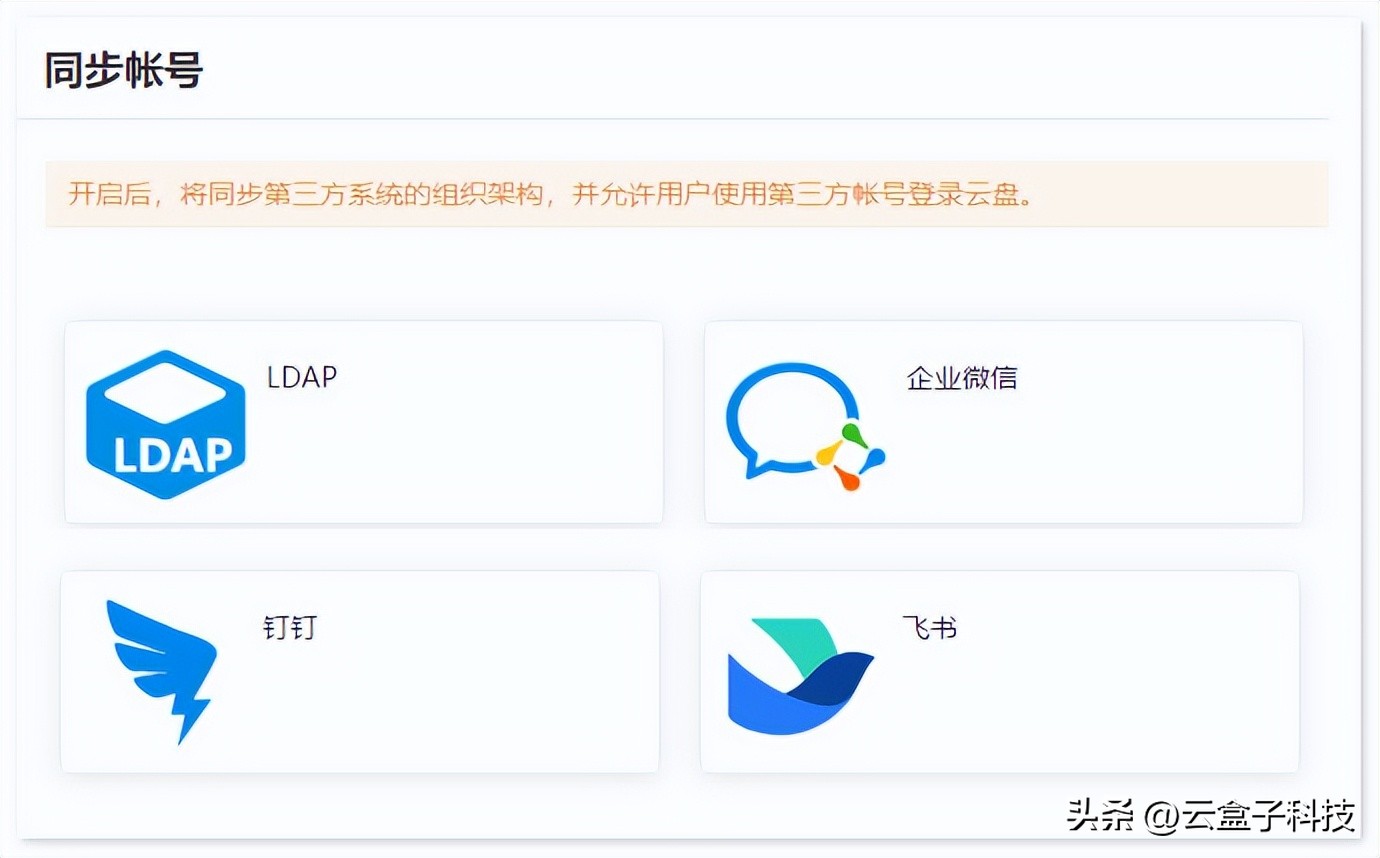Enable Feishu third-party login
The width and height of the screenshot is (1380, 858).
coord(1001,671)
